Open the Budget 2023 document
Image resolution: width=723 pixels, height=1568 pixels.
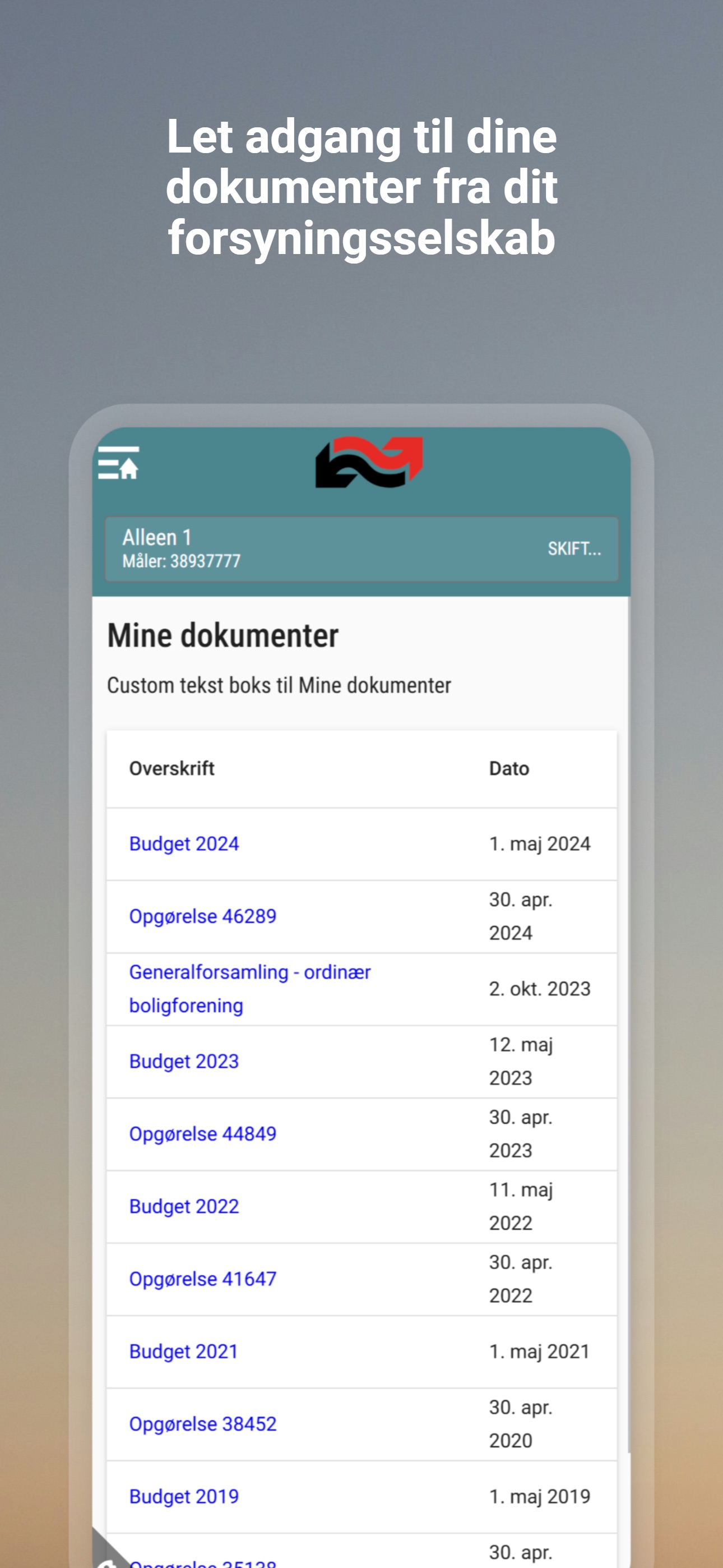click(x=184, y=1061)
